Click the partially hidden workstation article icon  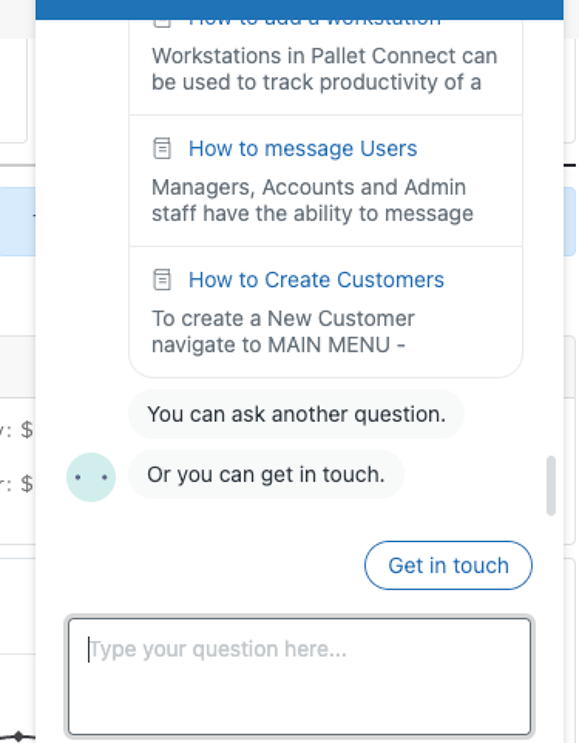tap(162, 24)
